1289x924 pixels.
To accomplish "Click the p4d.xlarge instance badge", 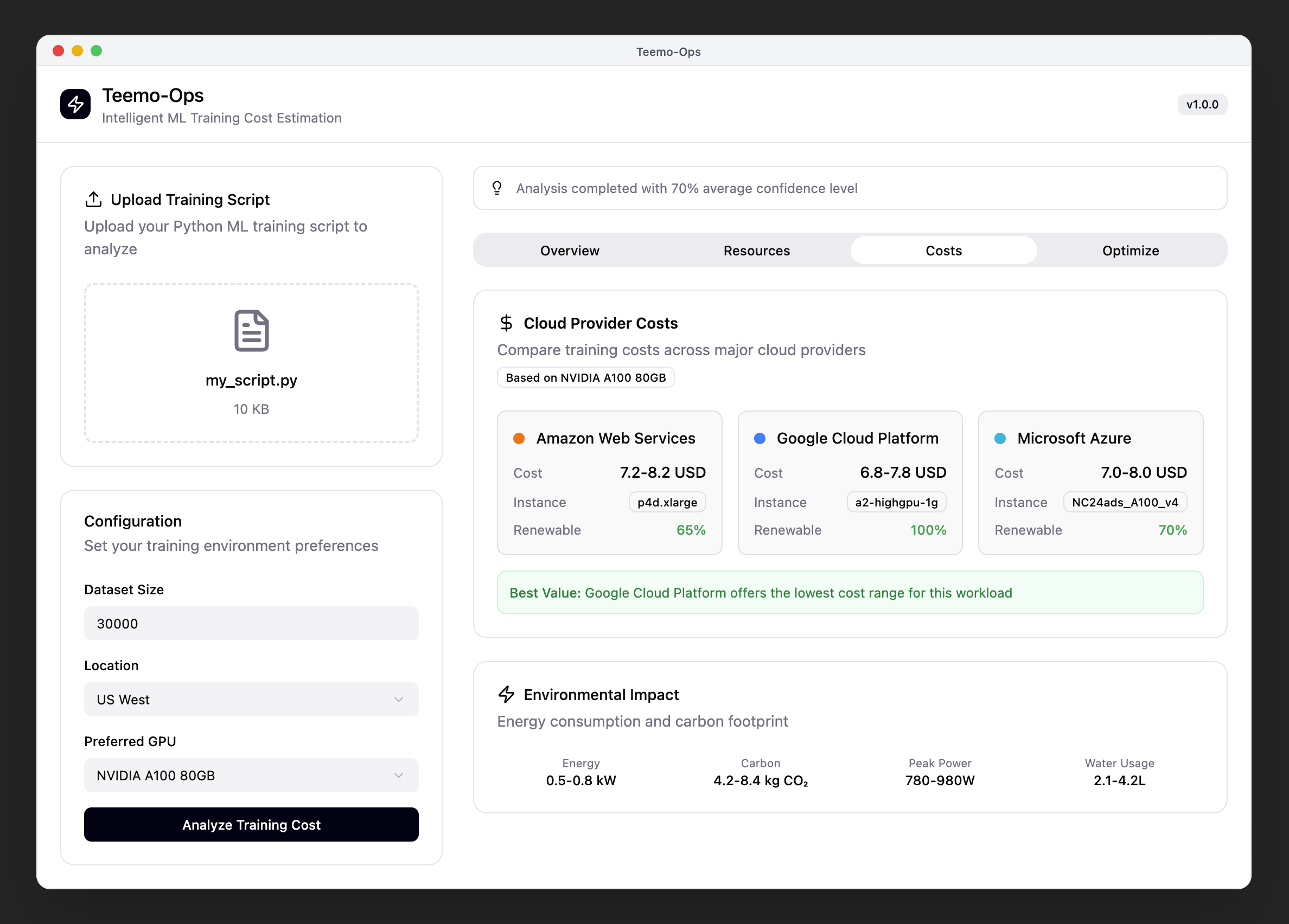I will [667, 502].
